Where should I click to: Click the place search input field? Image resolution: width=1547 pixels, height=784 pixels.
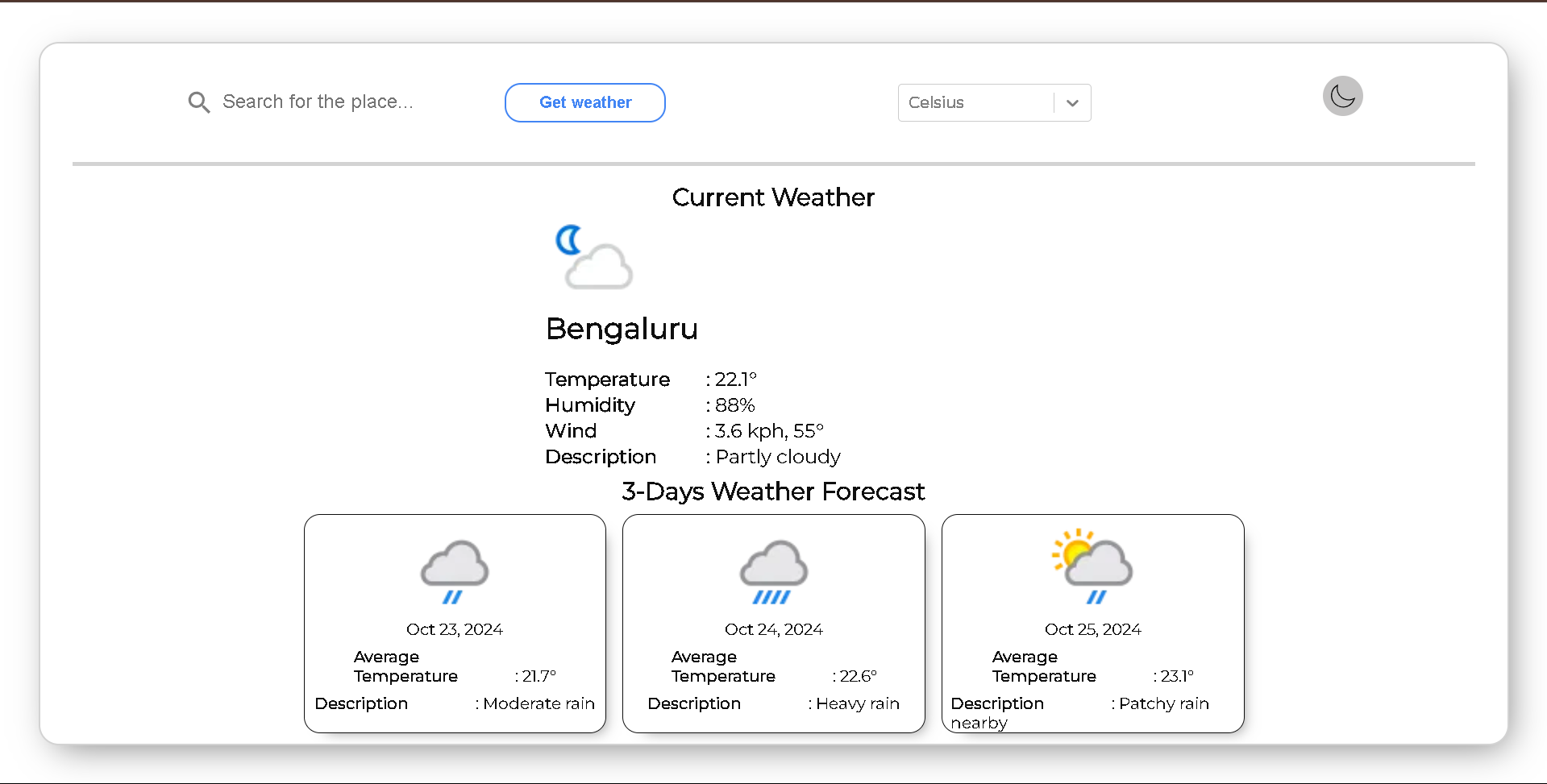(x=339, y=102)
